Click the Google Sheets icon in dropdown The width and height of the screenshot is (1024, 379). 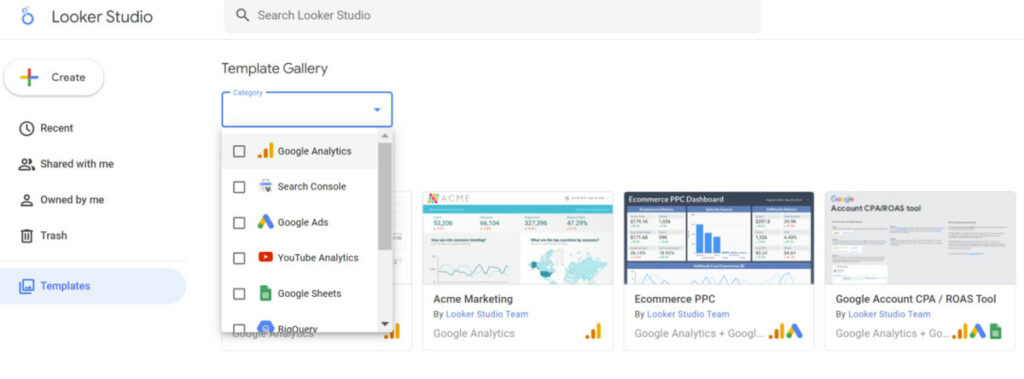click(265, 293)
